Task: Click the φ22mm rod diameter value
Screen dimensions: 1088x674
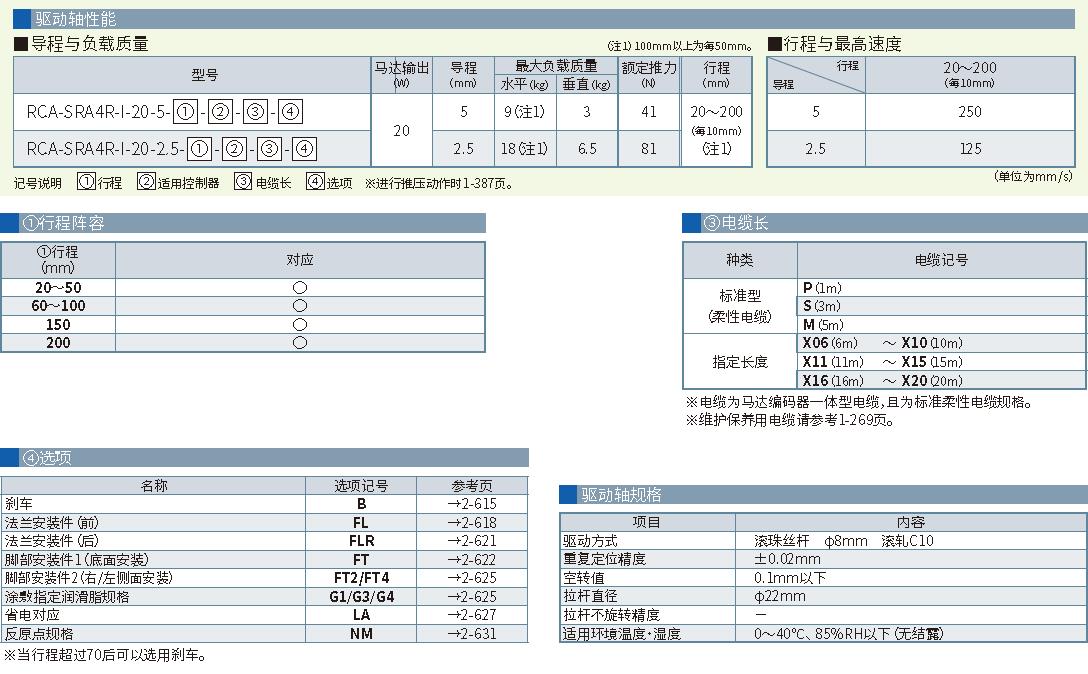Action: click(780, 596)
